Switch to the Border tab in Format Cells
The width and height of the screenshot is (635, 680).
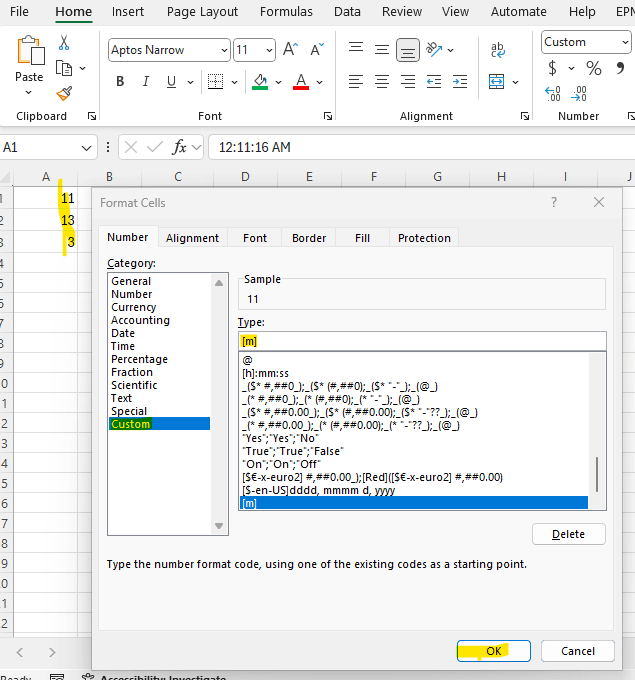pos(309,238)
